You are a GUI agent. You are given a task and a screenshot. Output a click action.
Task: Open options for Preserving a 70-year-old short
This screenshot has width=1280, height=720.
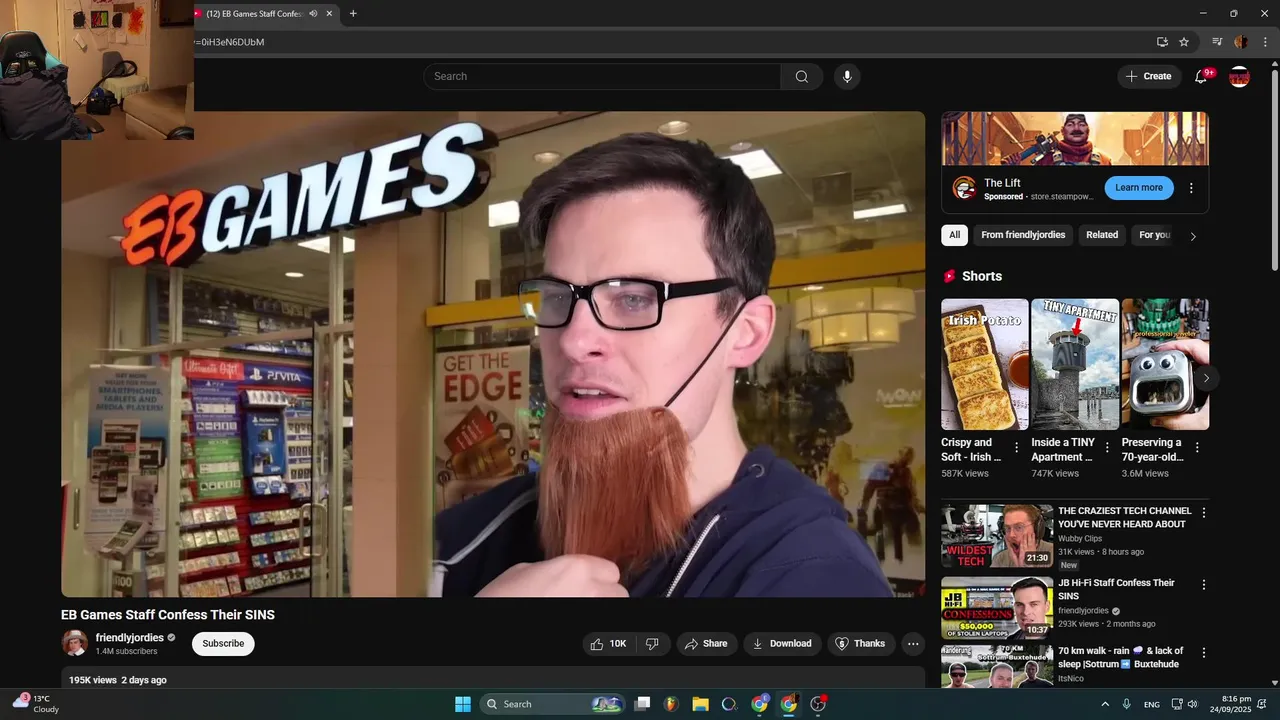click(x=1197, y=447)
